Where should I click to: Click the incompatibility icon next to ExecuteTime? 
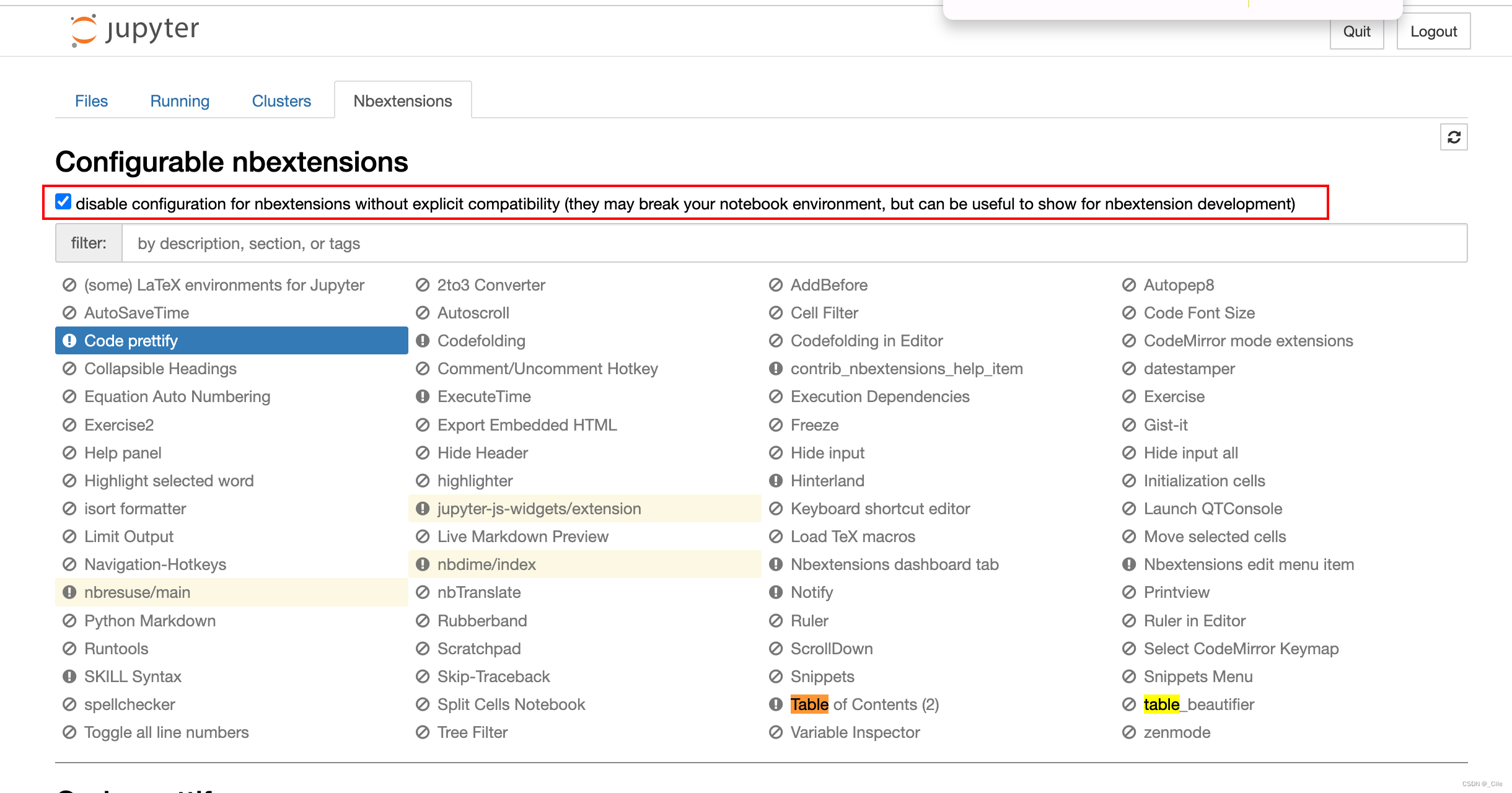point(422,396)
